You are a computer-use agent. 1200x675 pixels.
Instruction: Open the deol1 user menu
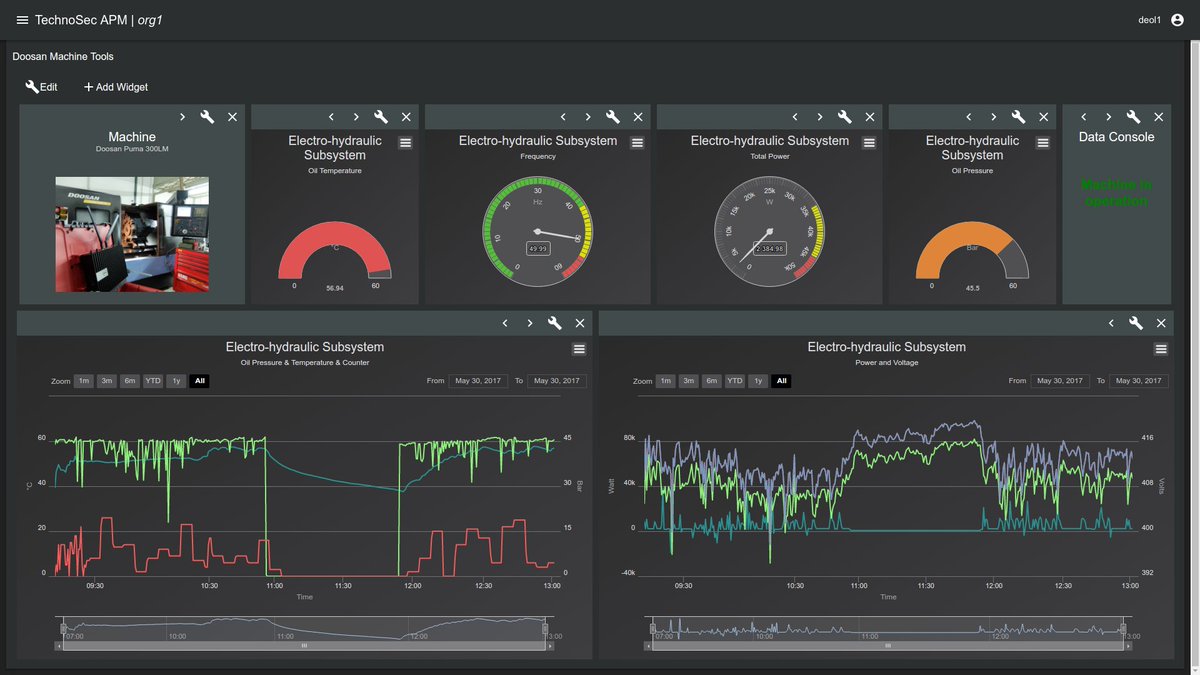[1149, 18]
